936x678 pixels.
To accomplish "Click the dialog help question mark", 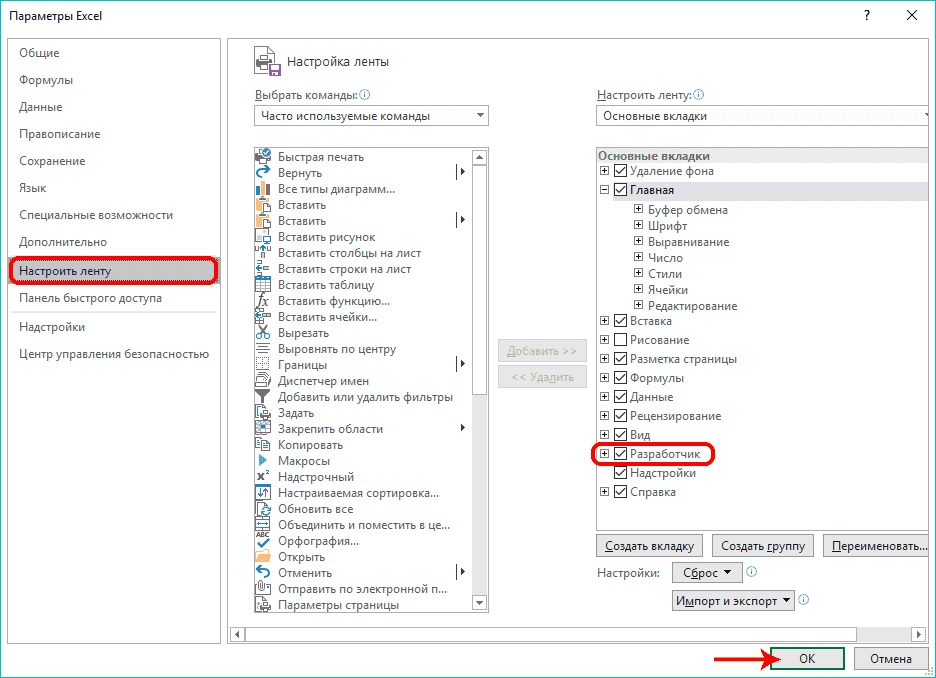I will 867,16.
